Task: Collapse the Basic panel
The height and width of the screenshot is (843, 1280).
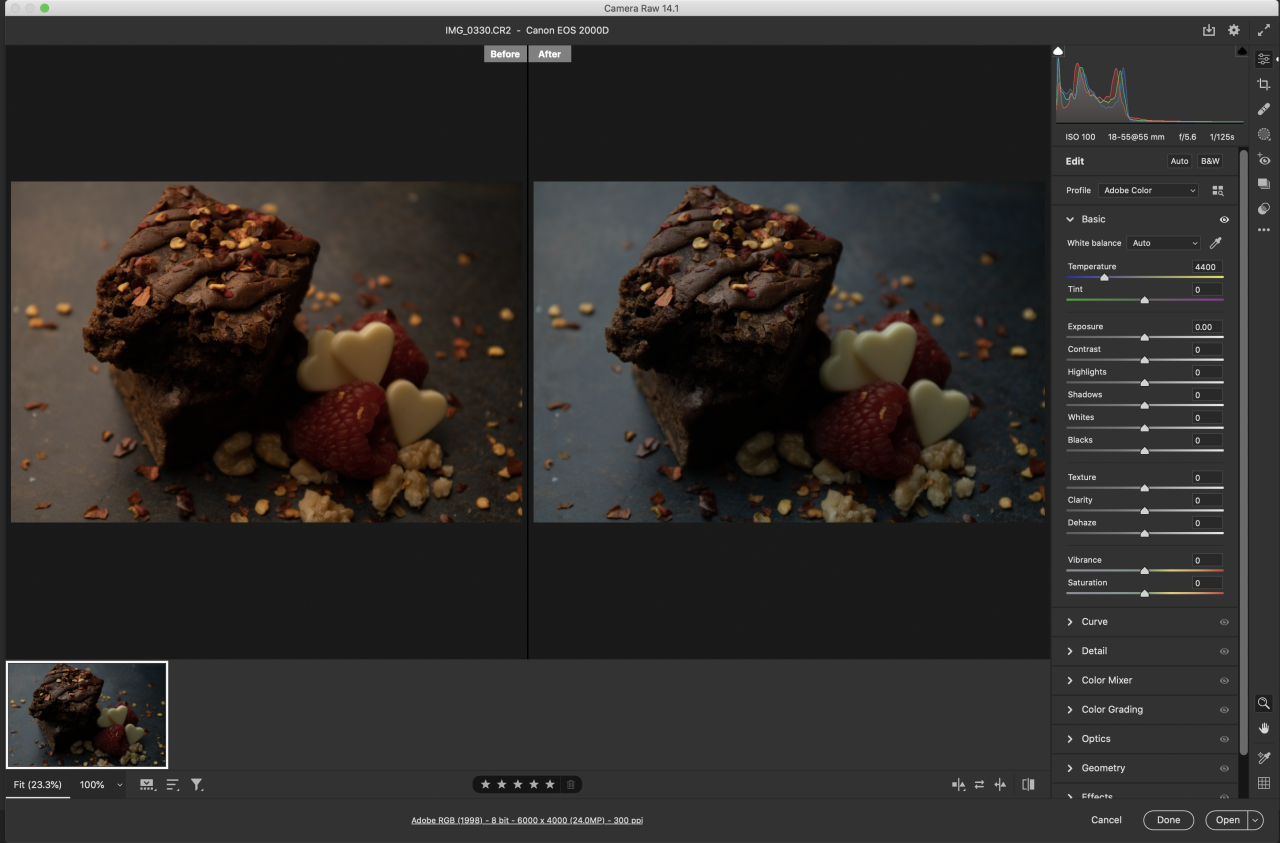Action: (1070, 219)
